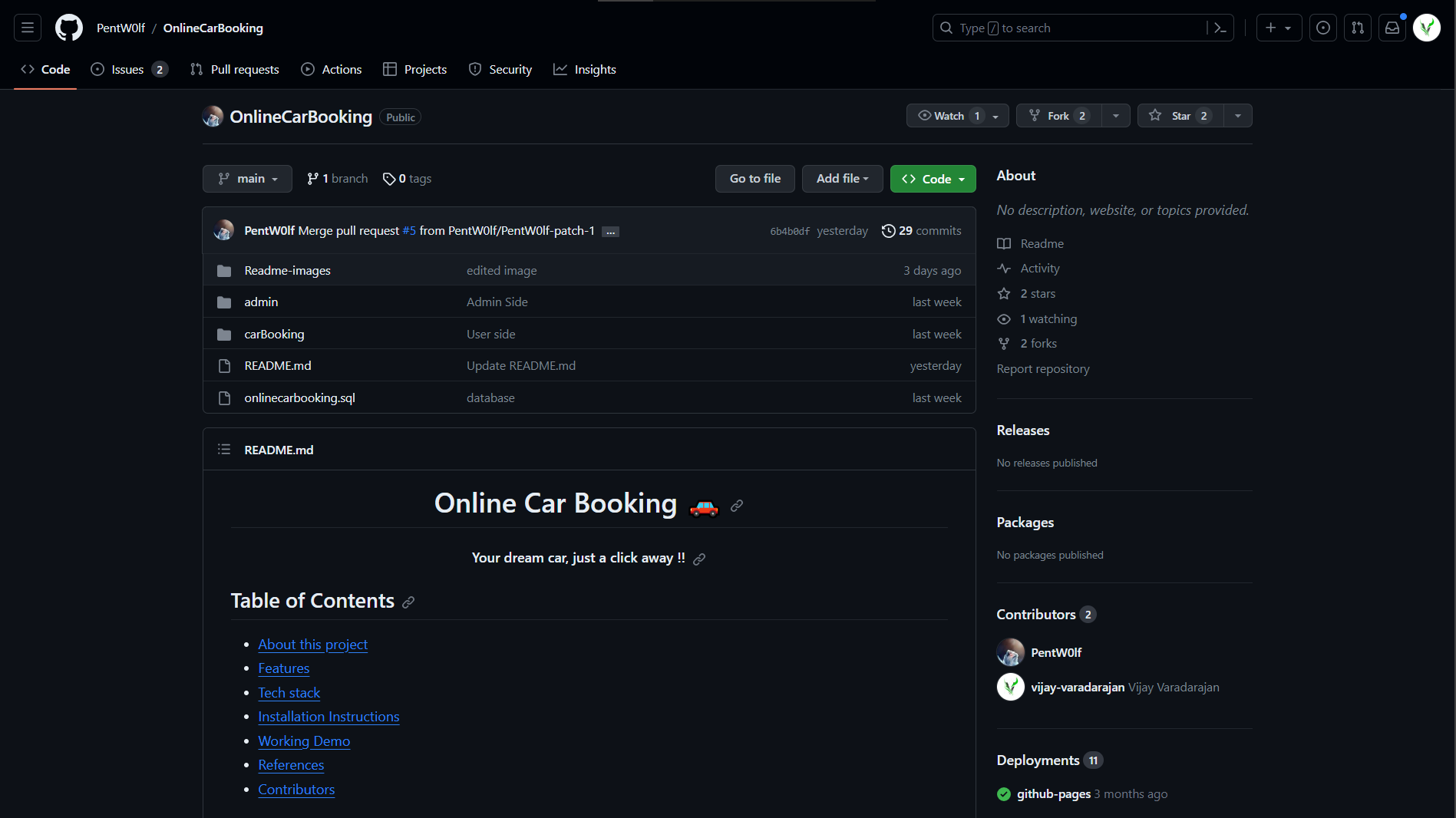Screen dimensions: 1456x818
Task: Go to GitHub homepage logo
Action: (x=69, y=28)
